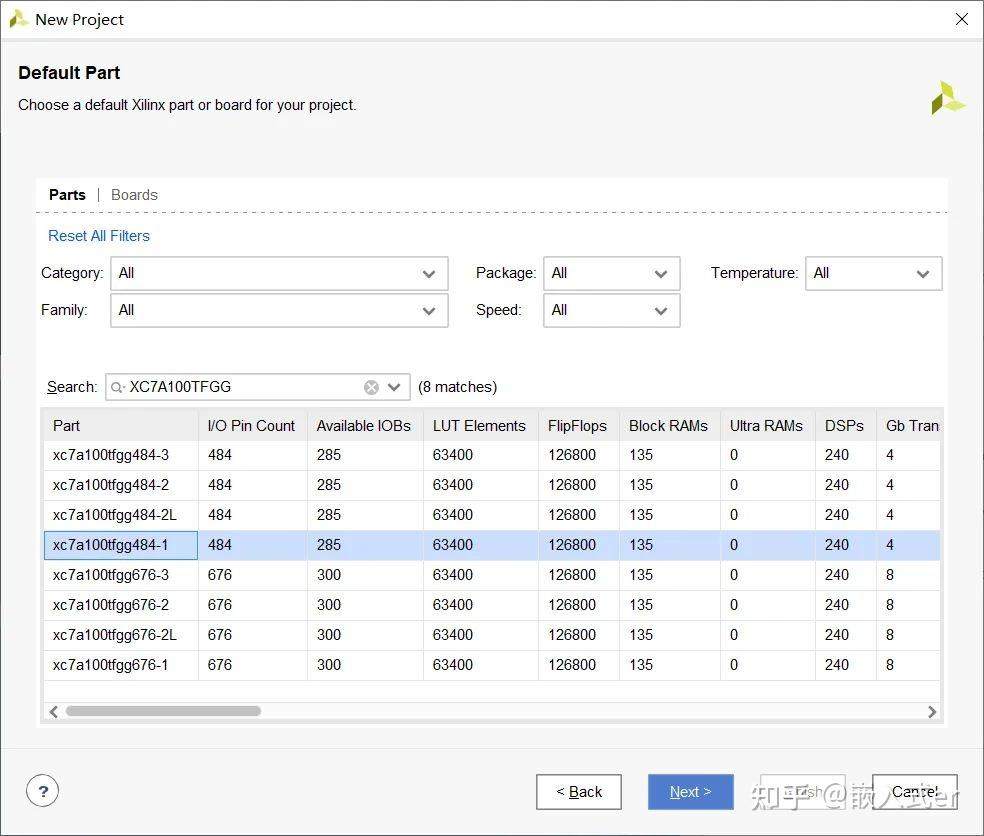984x836 pixels.
Task: Clear the search field text
Action: (x=371, y=387)
